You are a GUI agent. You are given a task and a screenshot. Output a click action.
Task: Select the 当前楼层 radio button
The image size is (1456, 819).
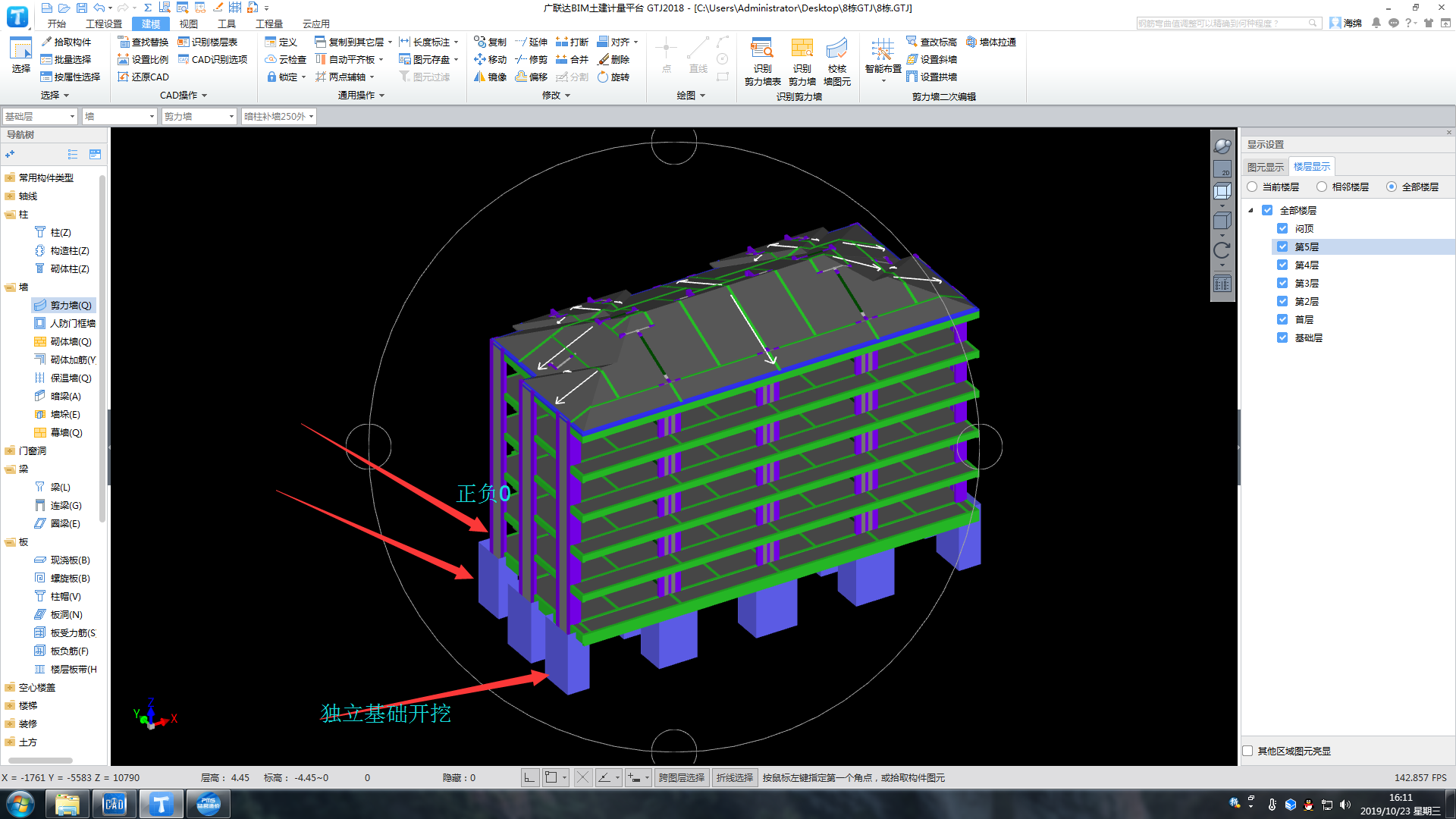click(x=1252, y=187)
